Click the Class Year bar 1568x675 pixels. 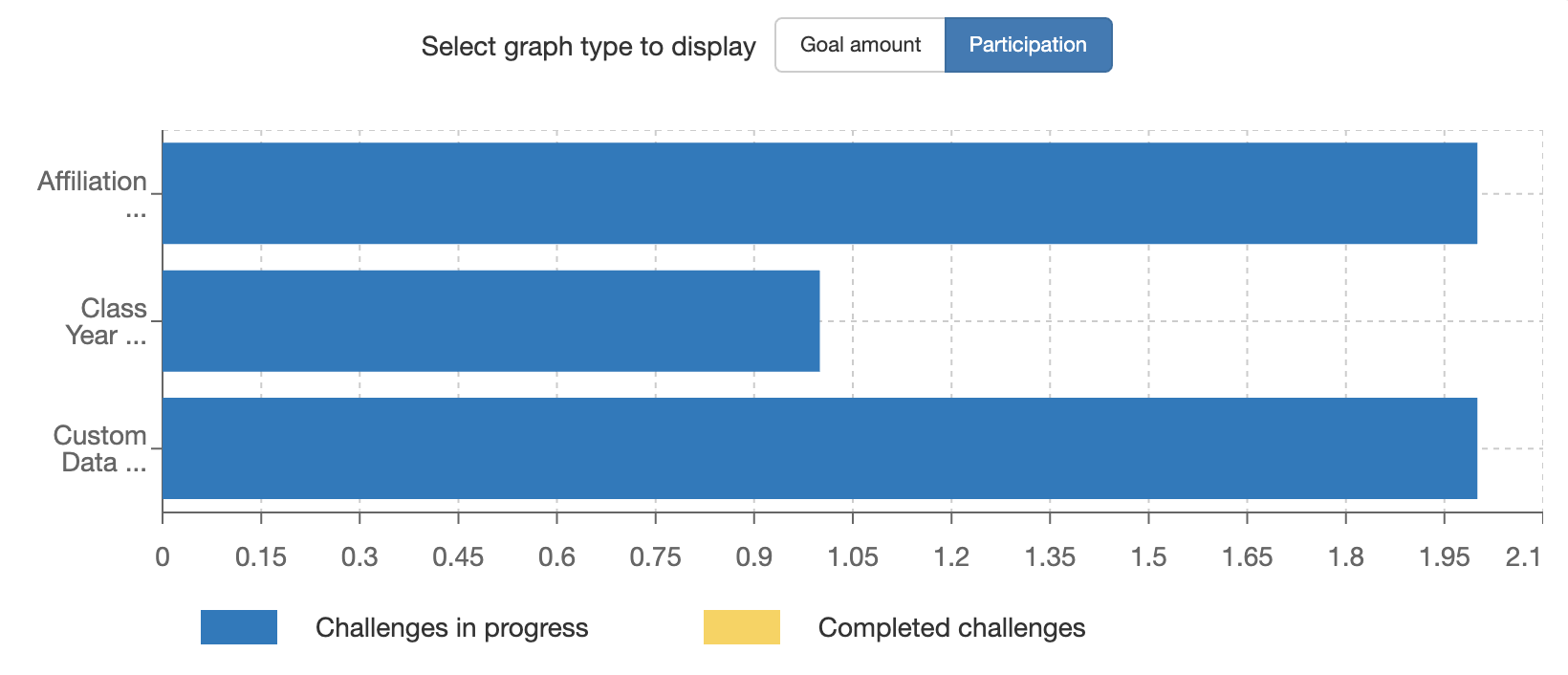490,320
